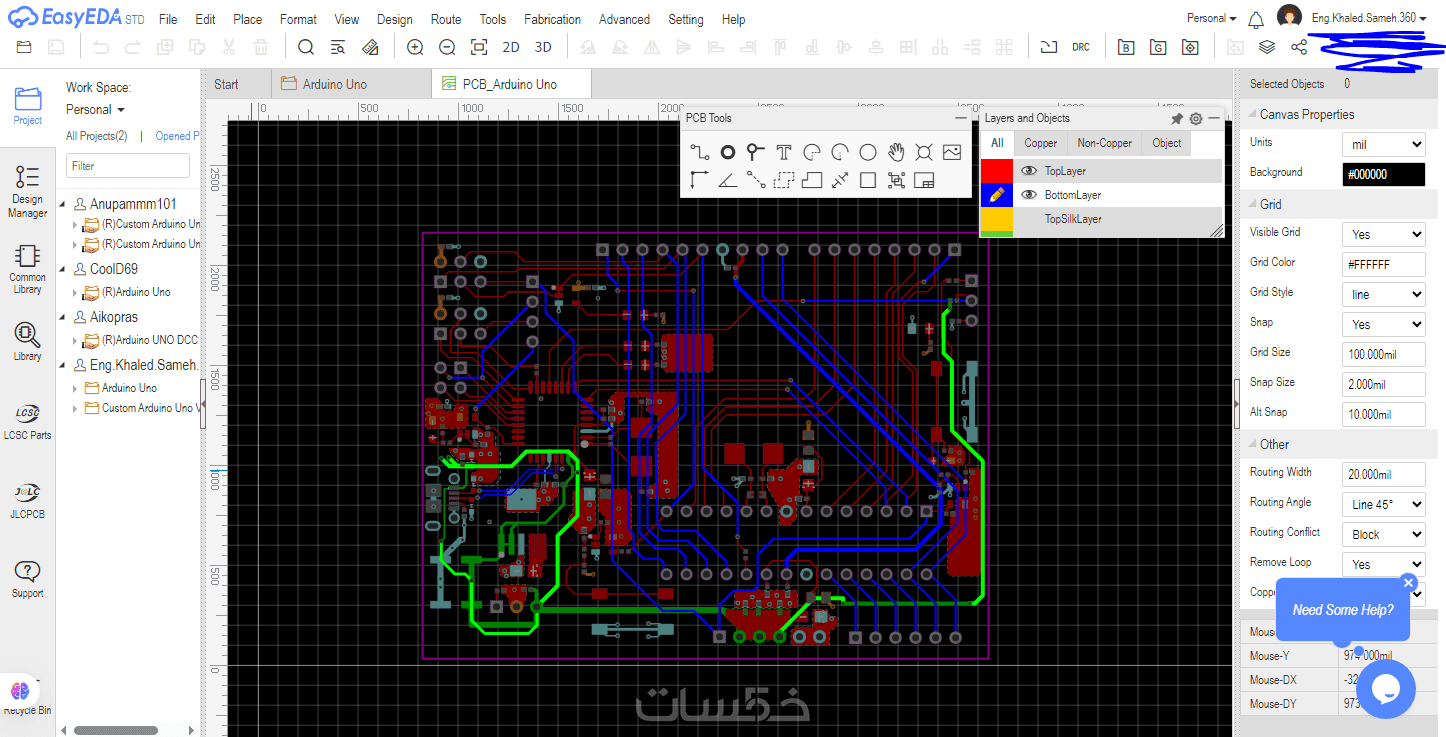Hide the TopLayer using its eye icon
The width and height of the screenshot is (1446, 737).
pyautogui.click(x=1028, y=171)
